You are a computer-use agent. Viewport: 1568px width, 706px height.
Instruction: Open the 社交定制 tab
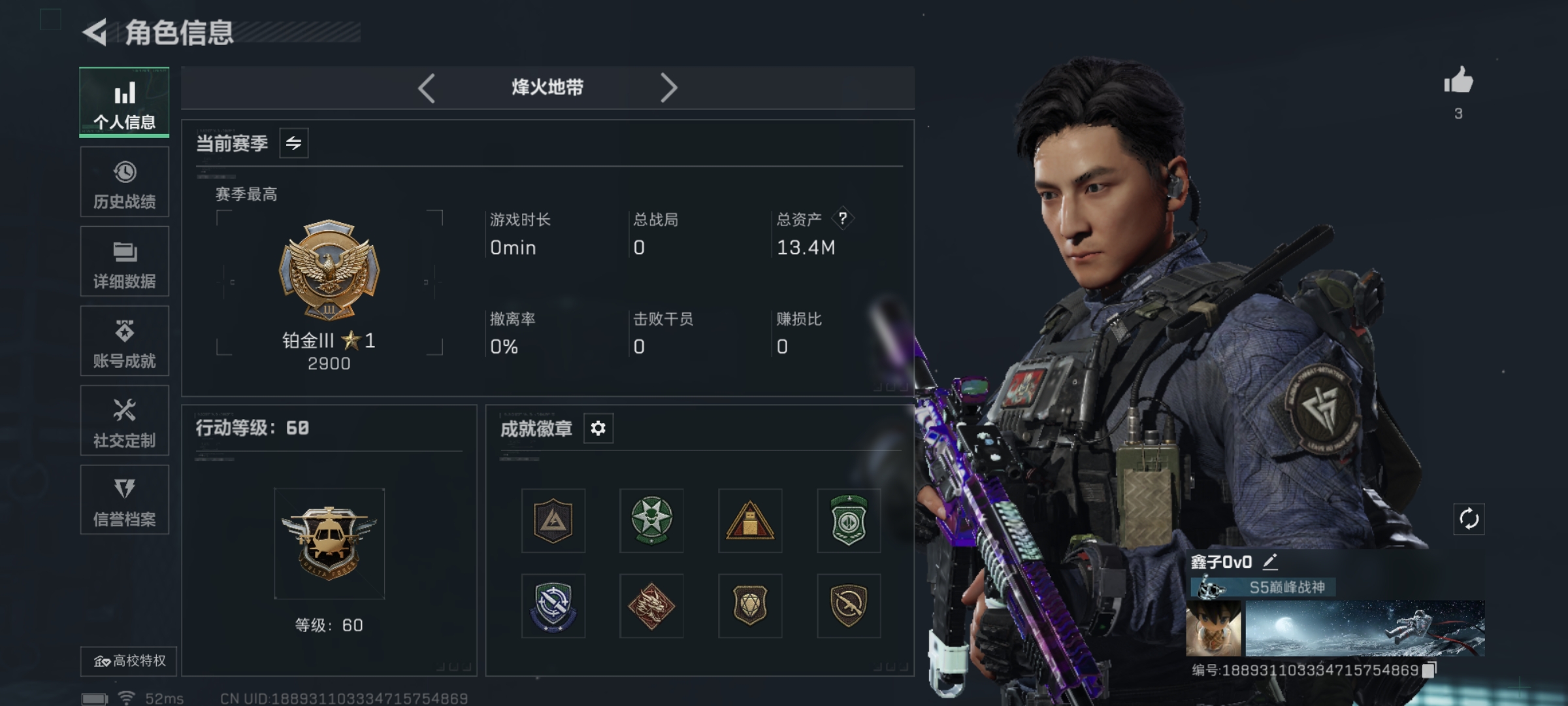point(124,420)
